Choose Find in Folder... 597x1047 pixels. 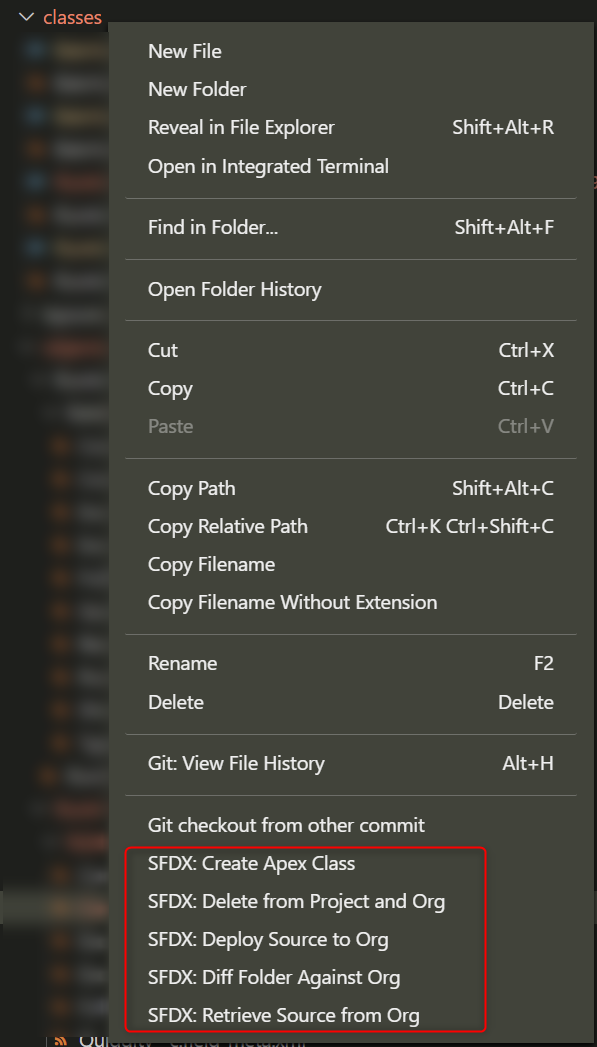pyautogui.click(x=213, y=227)
